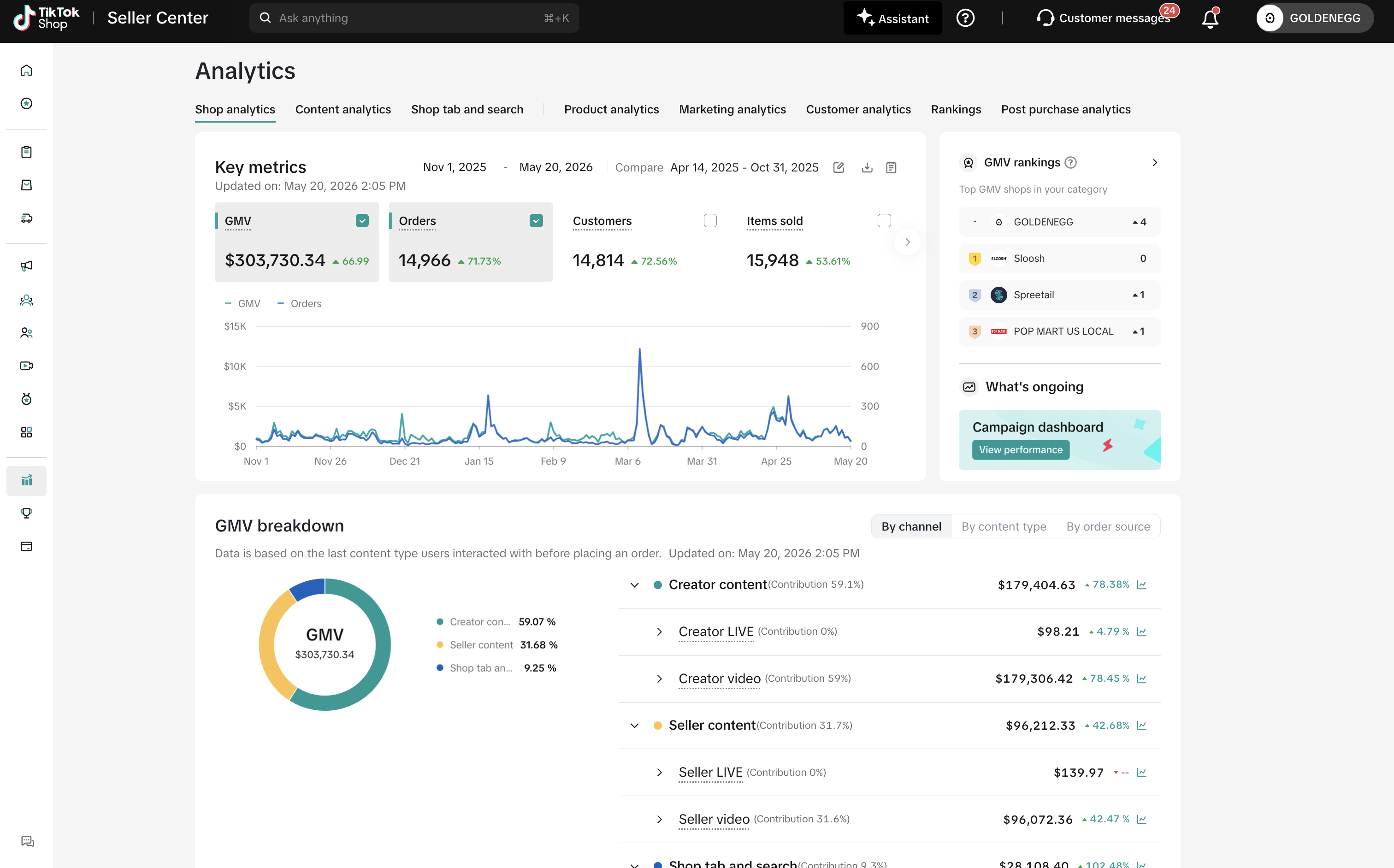Click the TikTok Shop logo

pyautogui.click(x=46, y=18)
